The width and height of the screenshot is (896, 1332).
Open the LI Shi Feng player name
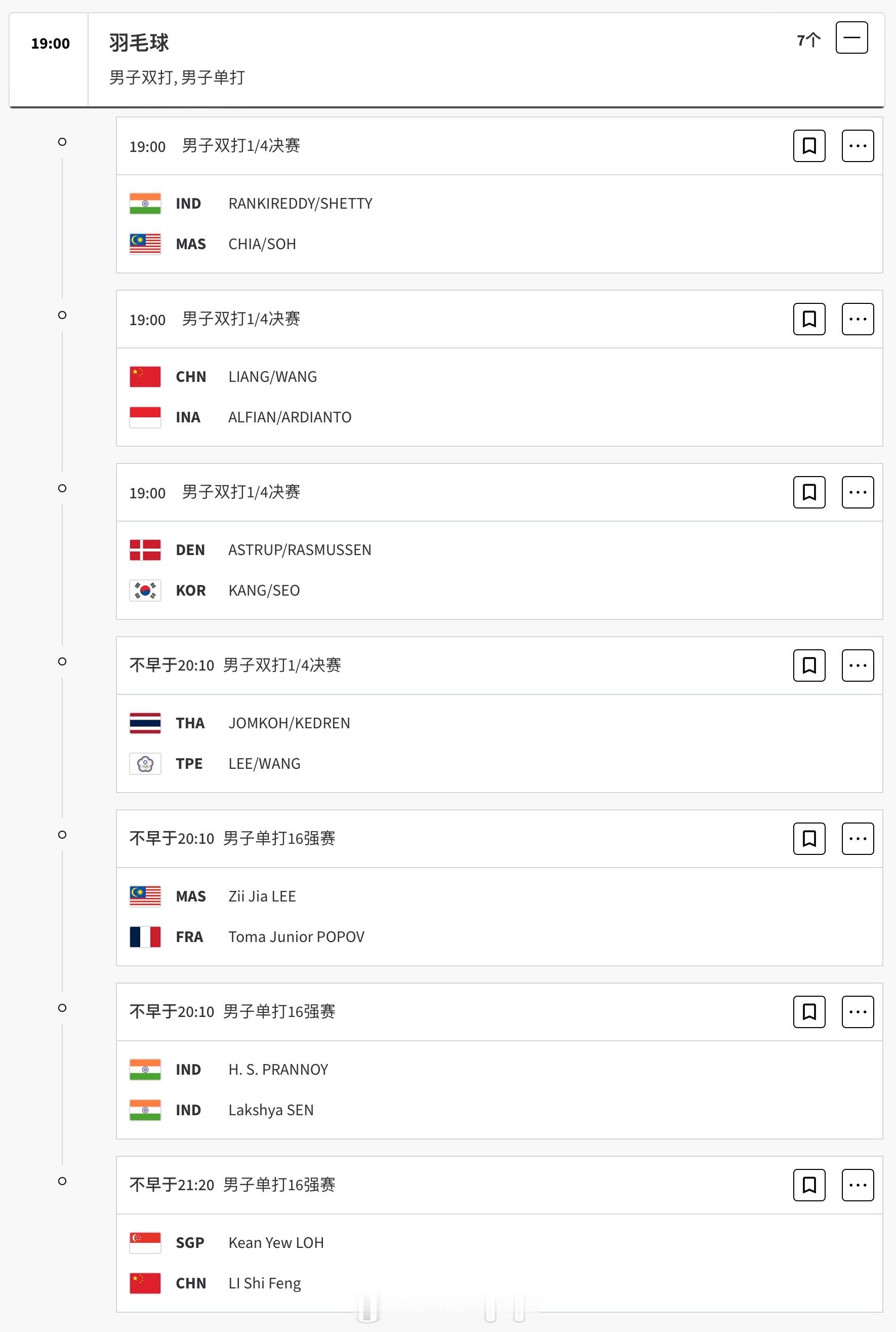point(265,1283)
